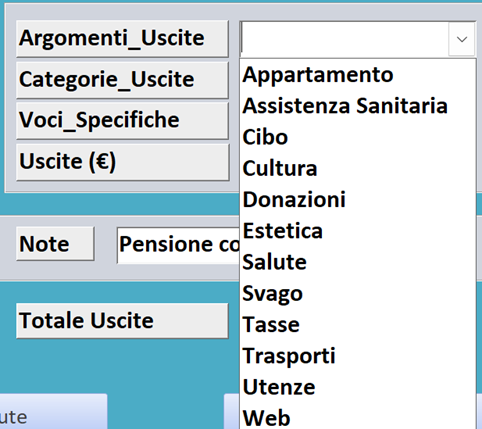Focus the Note text field
Screen dimensions: 482x429
[x=178, y=245]
